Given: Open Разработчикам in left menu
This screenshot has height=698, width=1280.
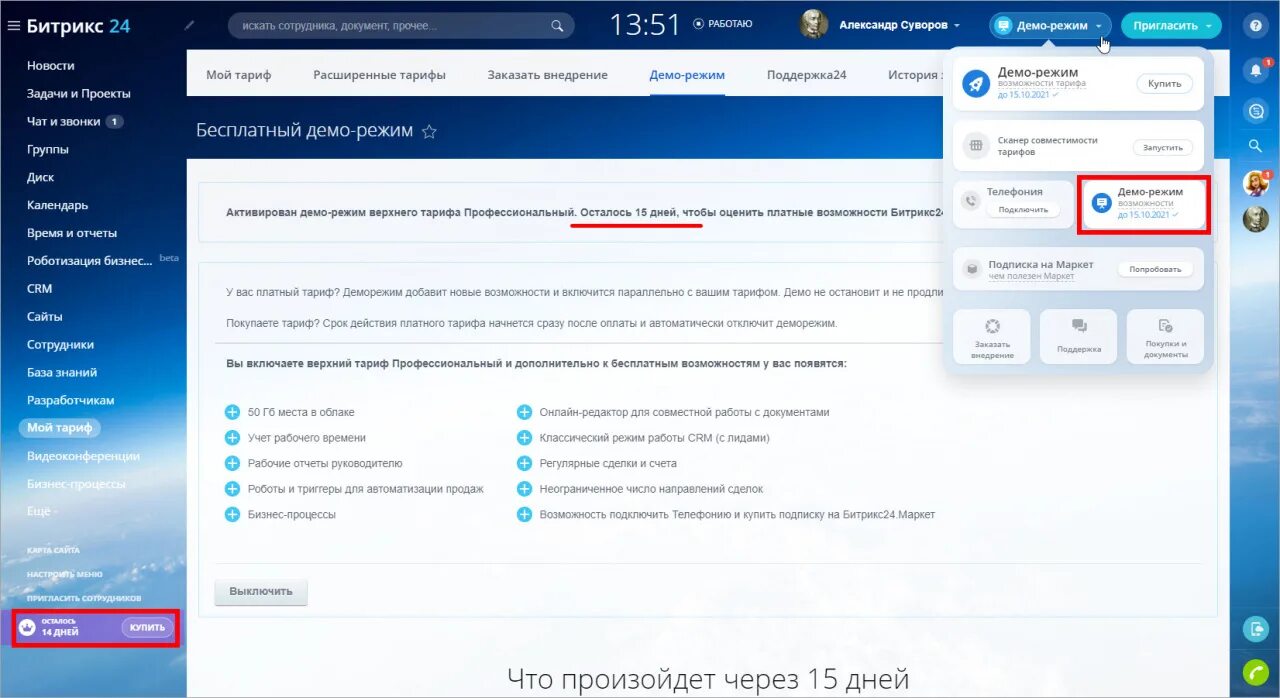Looking at the screenshot, I should coord(71,400).
